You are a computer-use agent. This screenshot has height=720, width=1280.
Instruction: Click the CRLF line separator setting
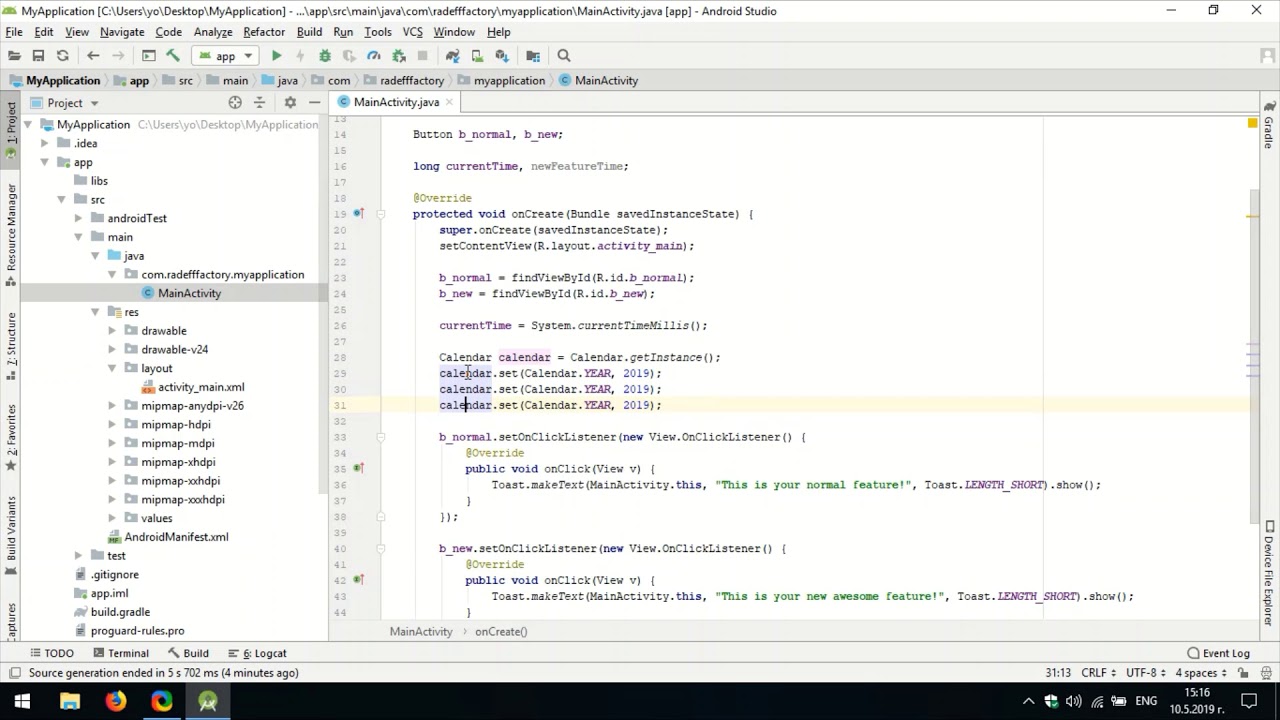click(1098, 673)
